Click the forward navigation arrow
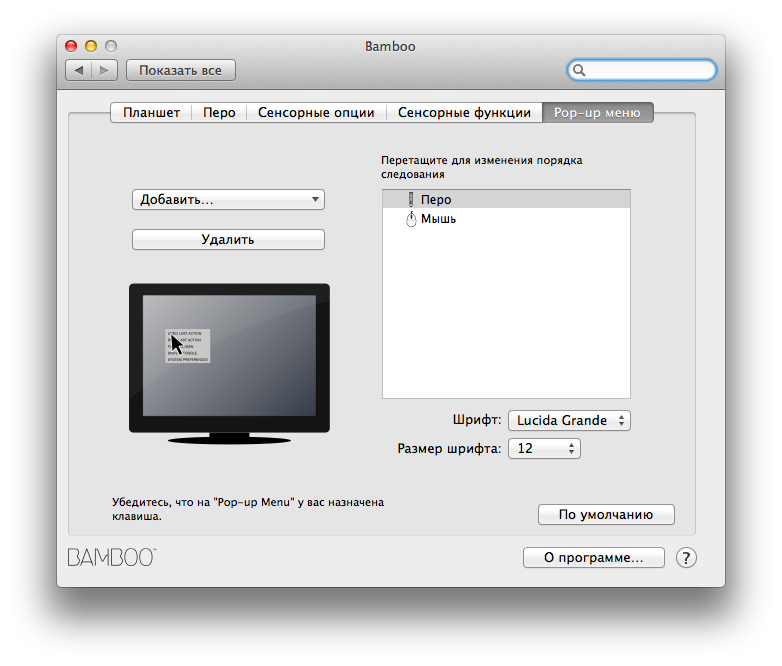The image size is (782, 666). [x=104, y=70]
